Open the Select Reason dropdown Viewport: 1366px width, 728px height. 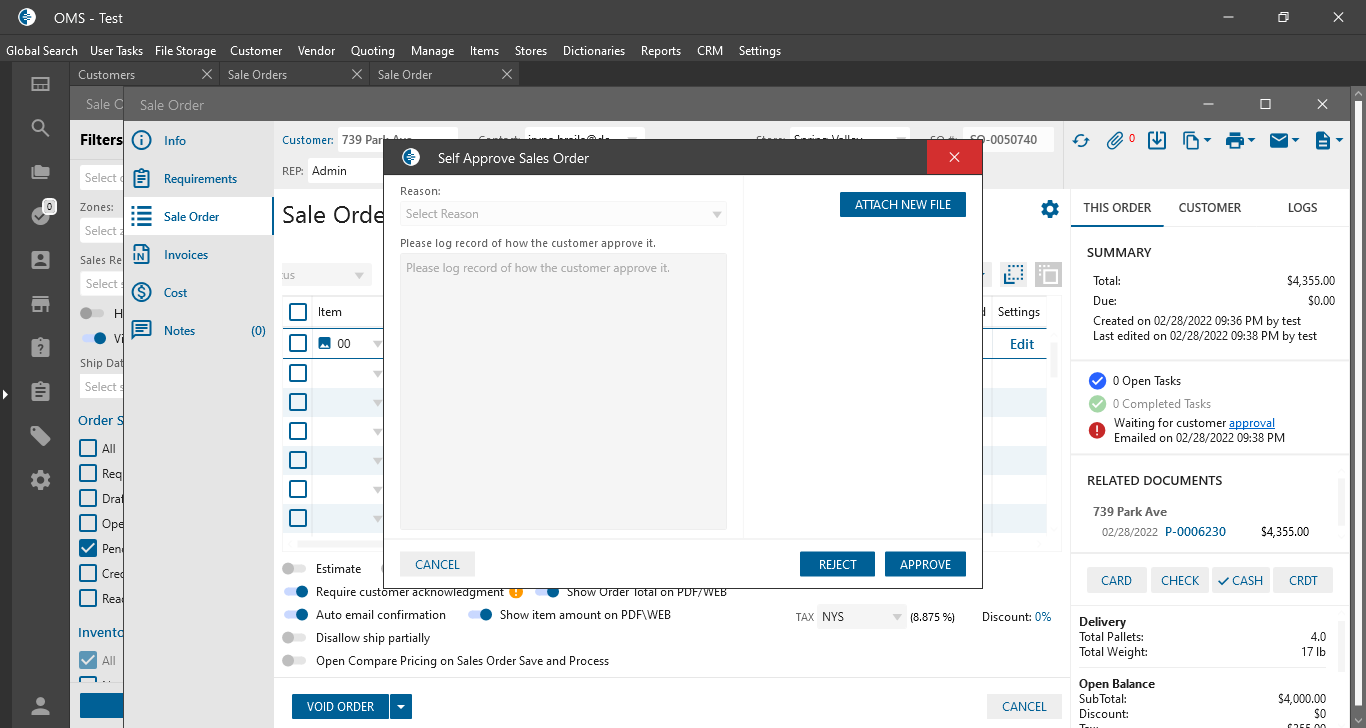click(x=563, y=214)
